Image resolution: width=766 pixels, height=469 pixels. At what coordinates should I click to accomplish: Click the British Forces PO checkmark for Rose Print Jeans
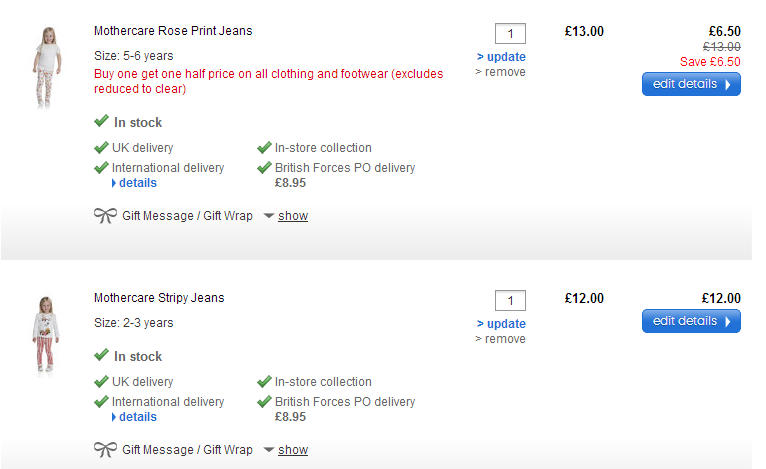265,168
